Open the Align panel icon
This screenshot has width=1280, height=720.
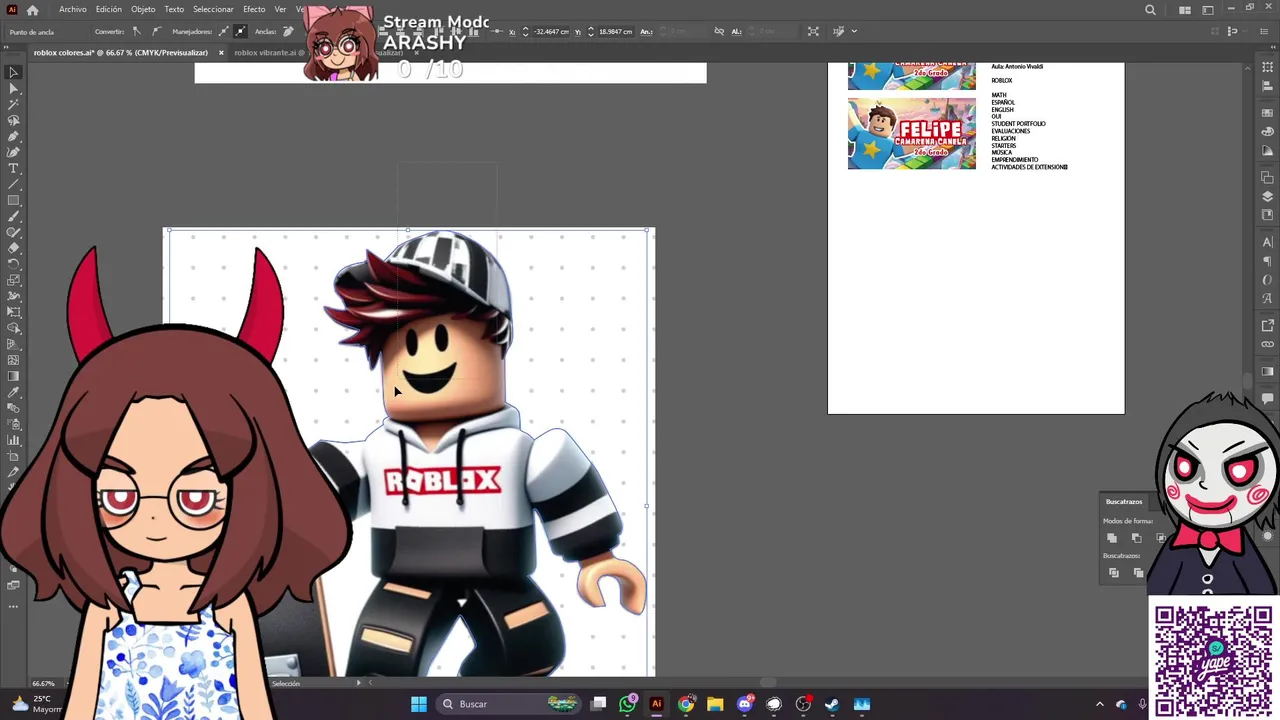(1268, 85)
